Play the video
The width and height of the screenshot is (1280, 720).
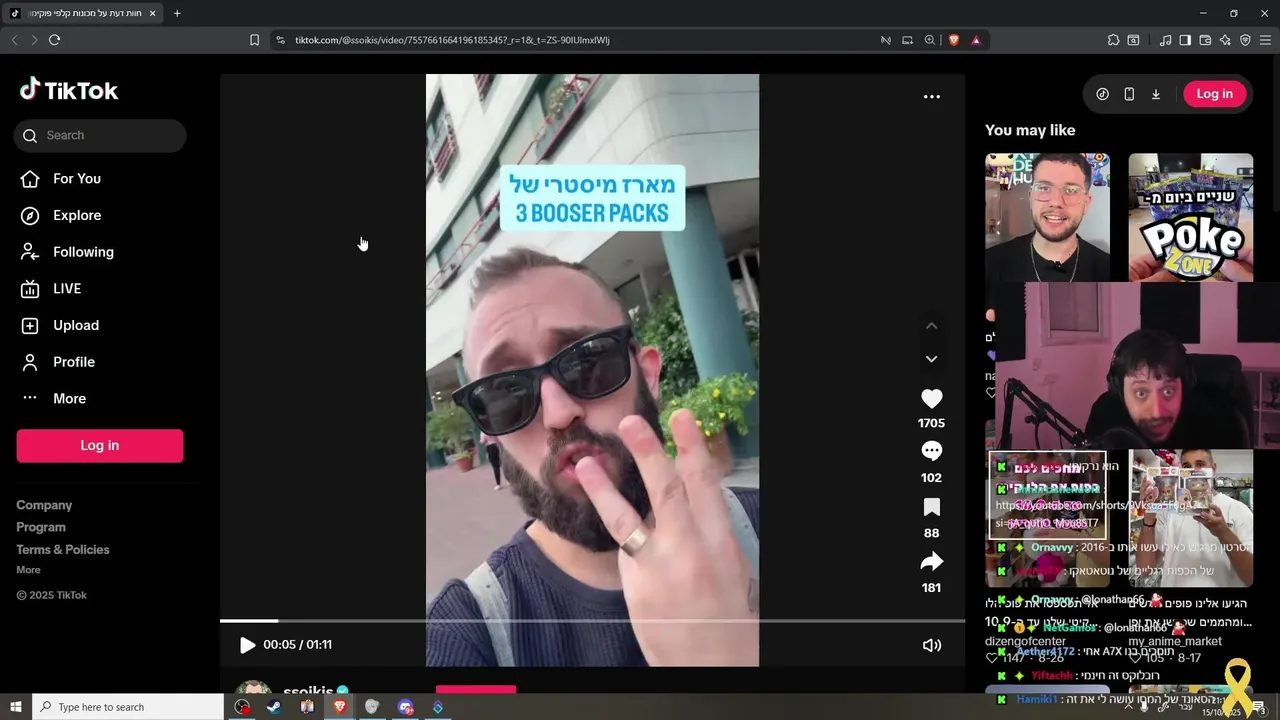tap(247, 645)
